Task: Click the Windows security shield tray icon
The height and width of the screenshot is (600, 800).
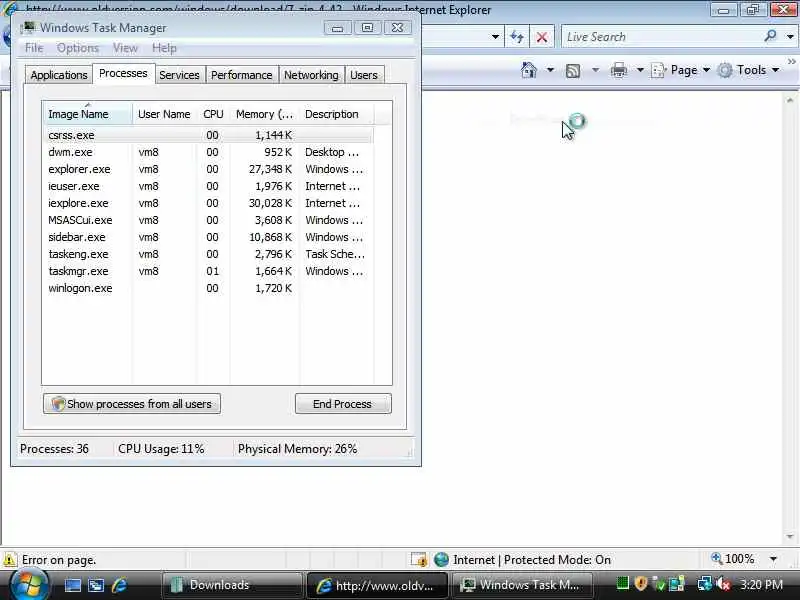Action: 641,583
